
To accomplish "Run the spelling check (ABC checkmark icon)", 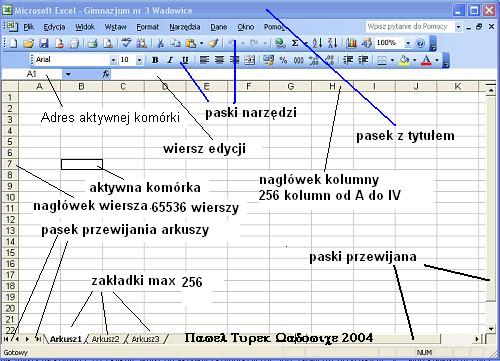I will pos(126,43).
